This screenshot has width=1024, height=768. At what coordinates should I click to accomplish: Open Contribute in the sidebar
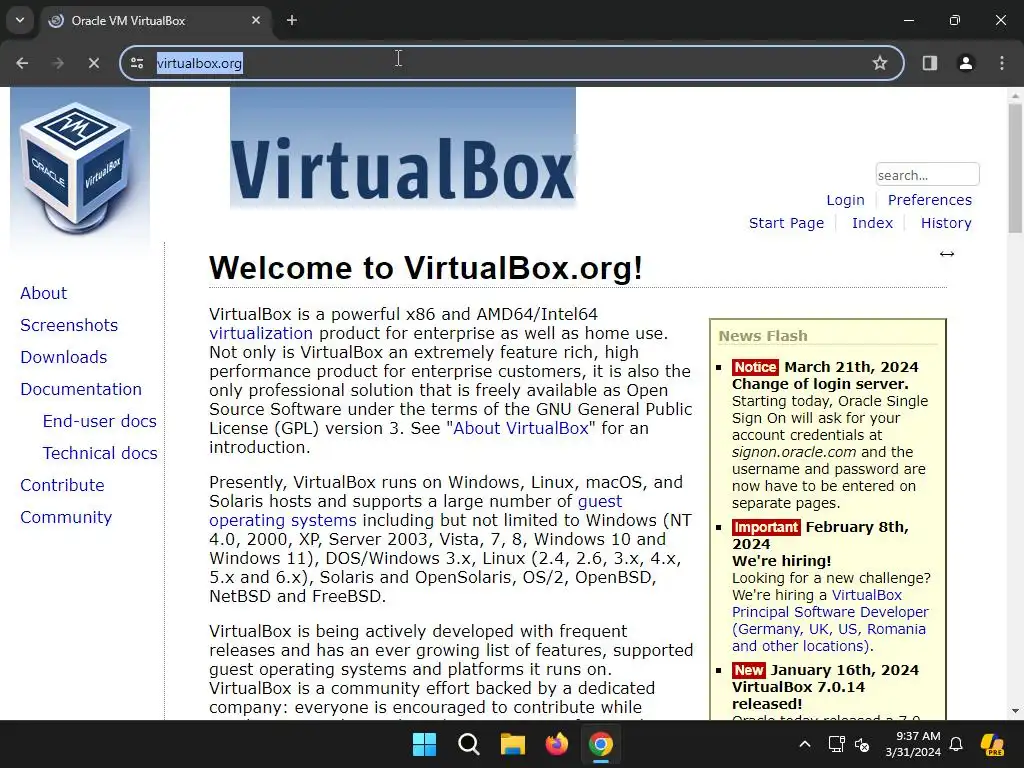tap(62, 485)
